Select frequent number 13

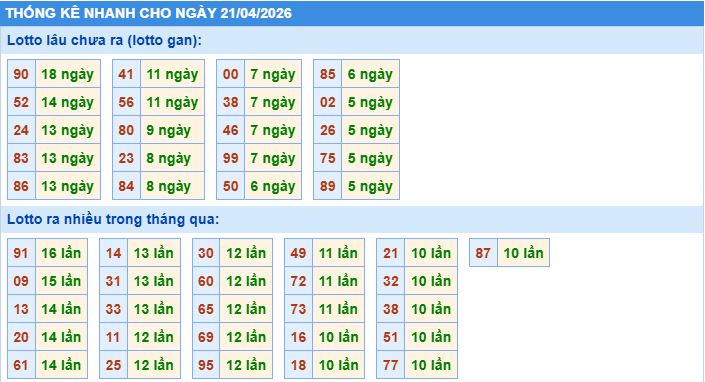click(x=21, y=309)
